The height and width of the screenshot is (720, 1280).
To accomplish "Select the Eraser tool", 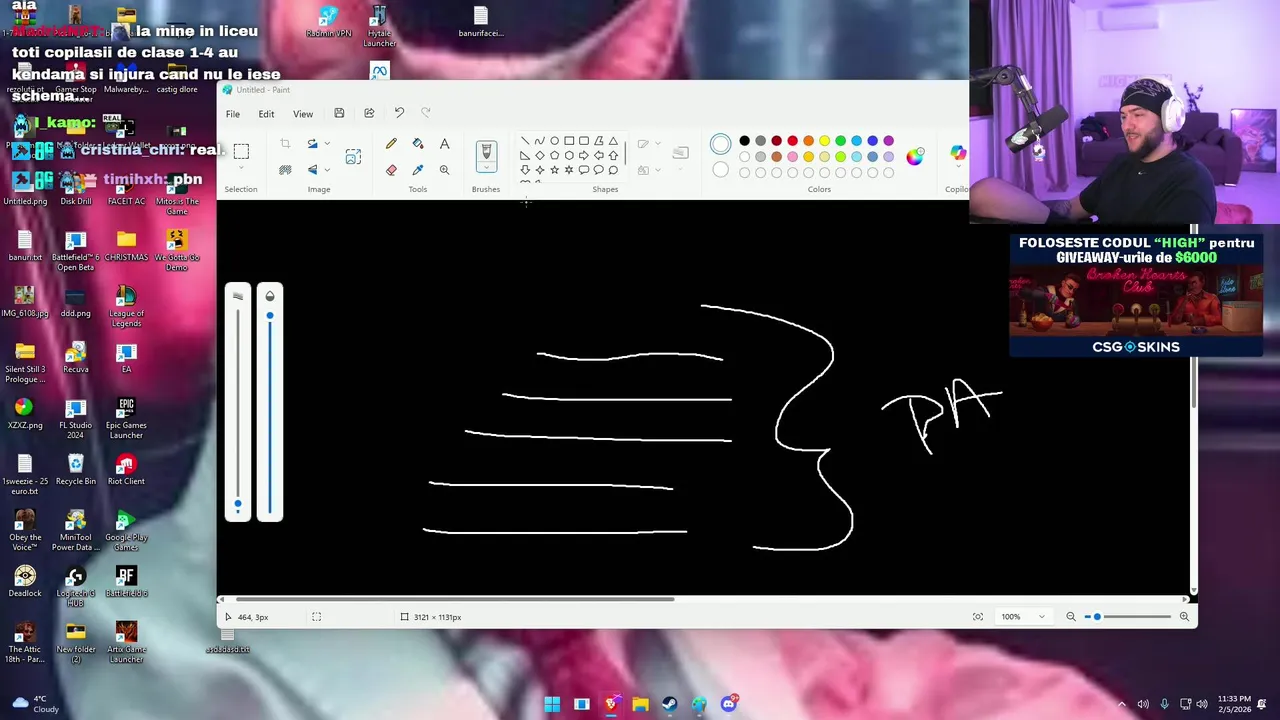I will point(391,170).
